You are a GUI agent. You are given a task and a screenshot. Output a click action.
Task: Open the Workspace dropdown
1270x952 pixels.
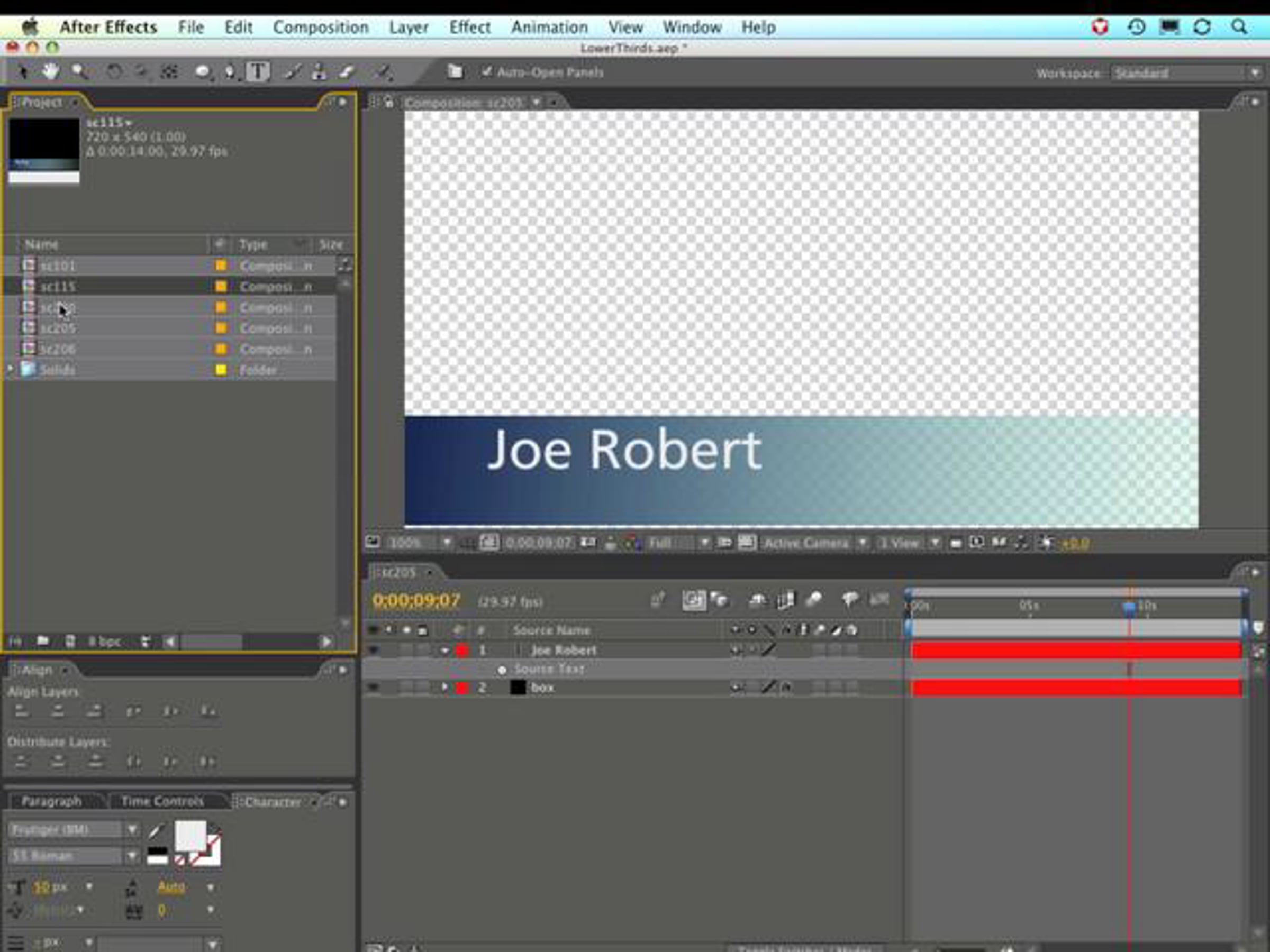pyautogui.click(x=1187, y=74)
